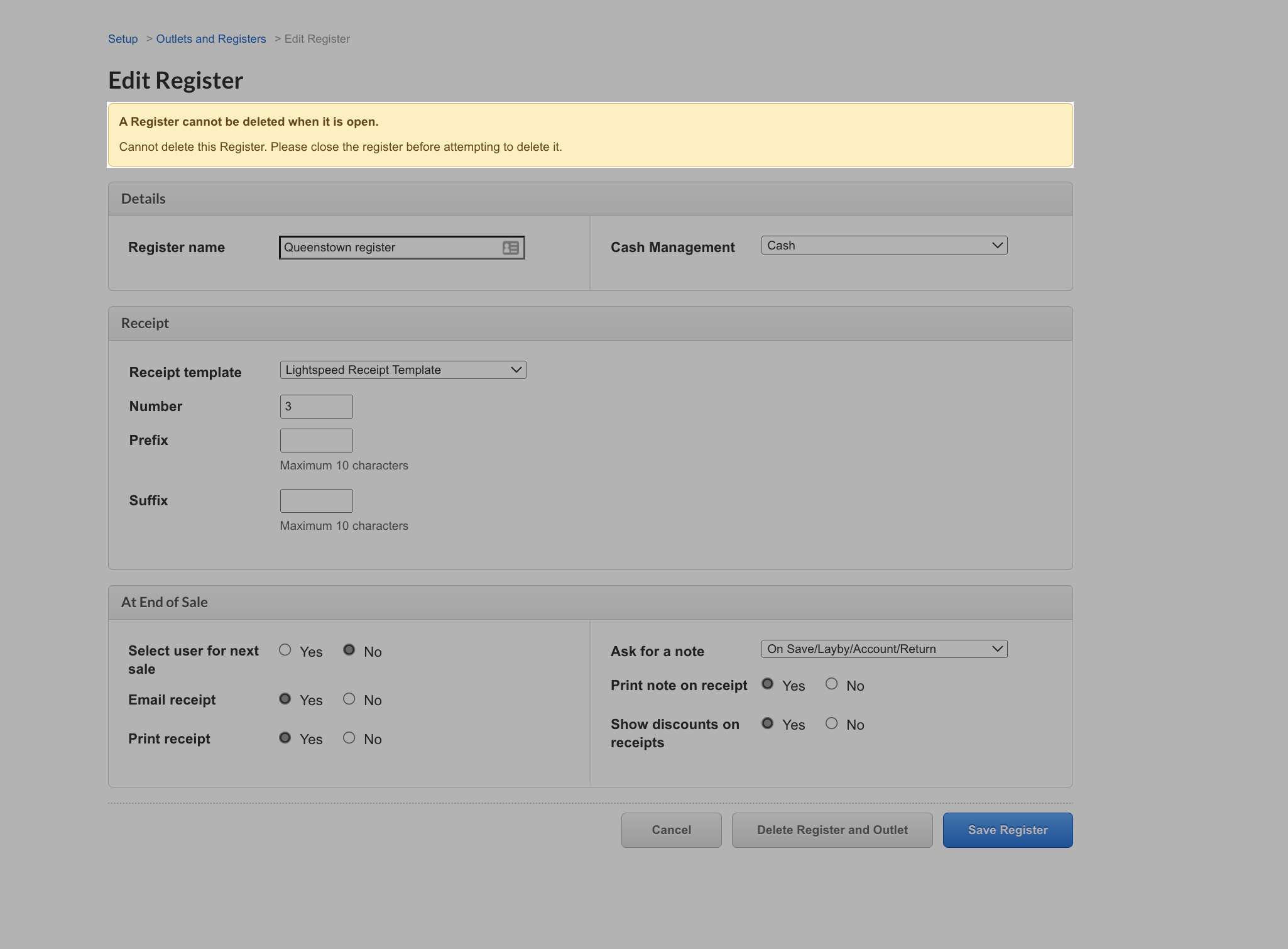Click Delete Register and Outlet
Viewport: 1288px width, 949px height.
[x=832, y=830]
